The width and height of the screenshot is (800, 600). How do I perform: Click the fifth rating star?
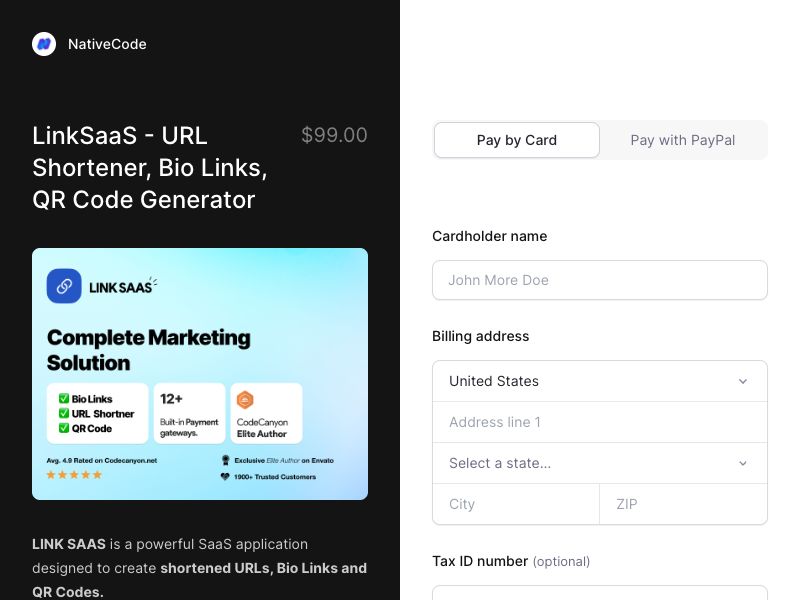pyautogui.click(x=98, y=473)
